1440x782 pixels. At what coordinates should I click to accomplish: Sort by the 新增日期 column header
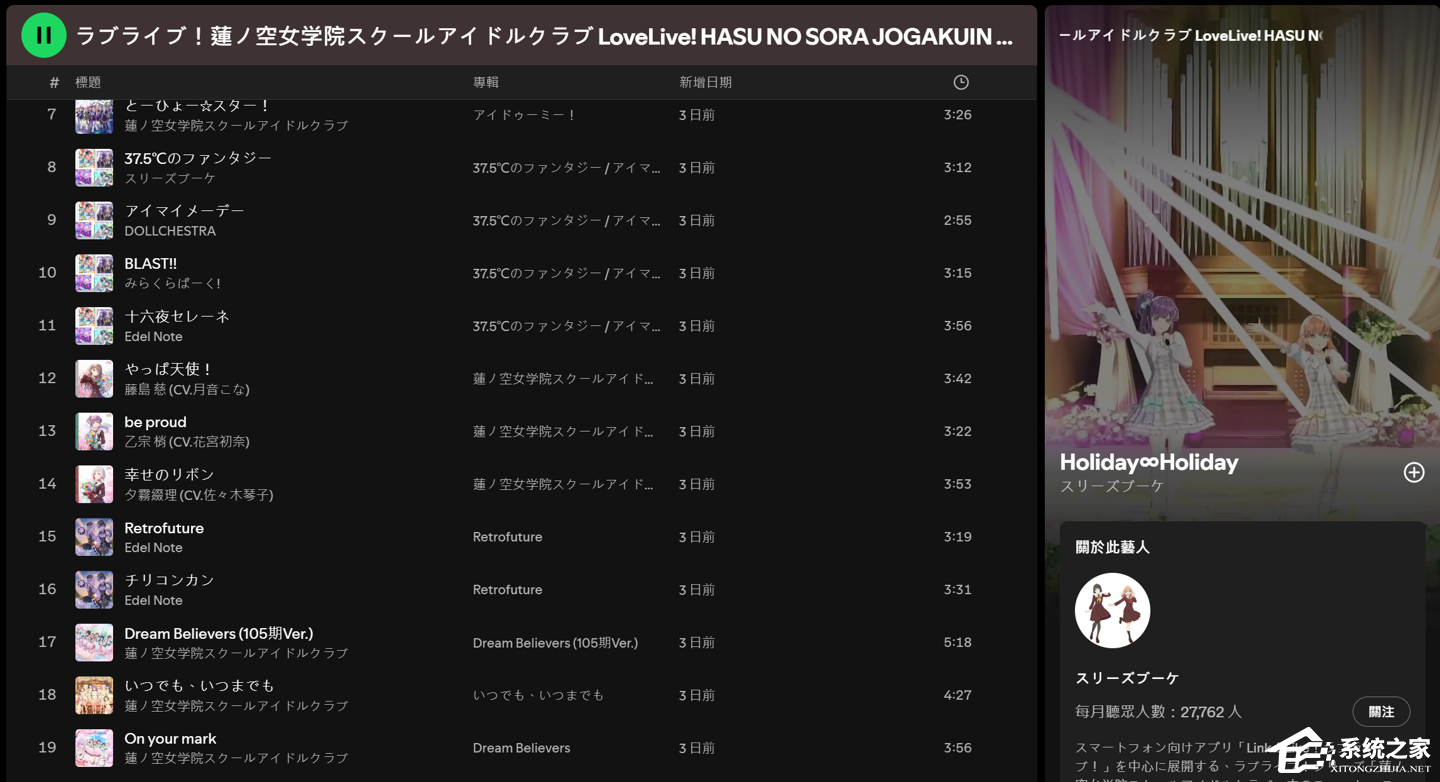pyautogui.click(x=705, y=82)
